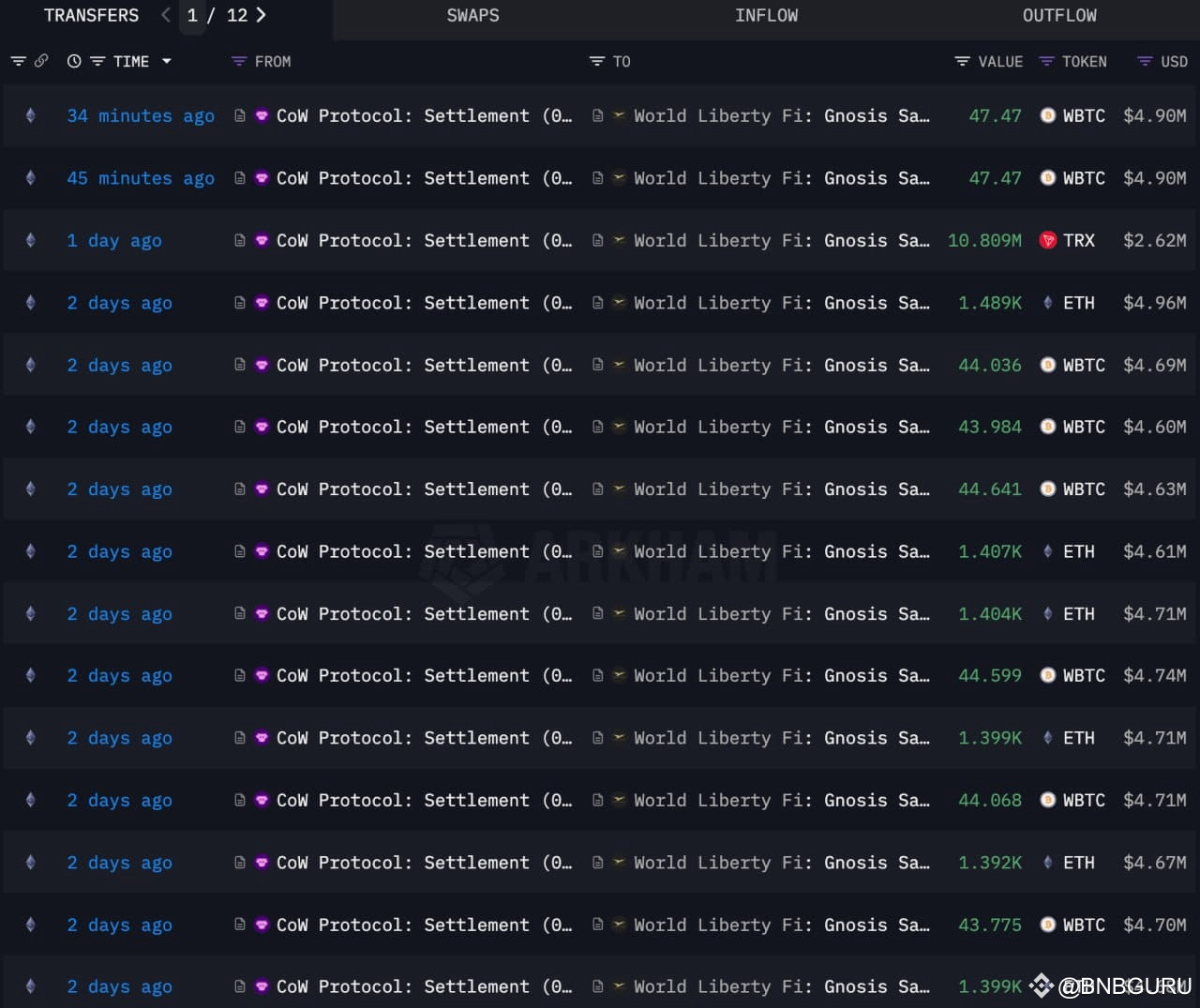Click the CoW Protocol logo in the 43.984 WBTC row
Viewport: 1200px width, 1008px height.
pyautogui.click(x=262, y=427)
